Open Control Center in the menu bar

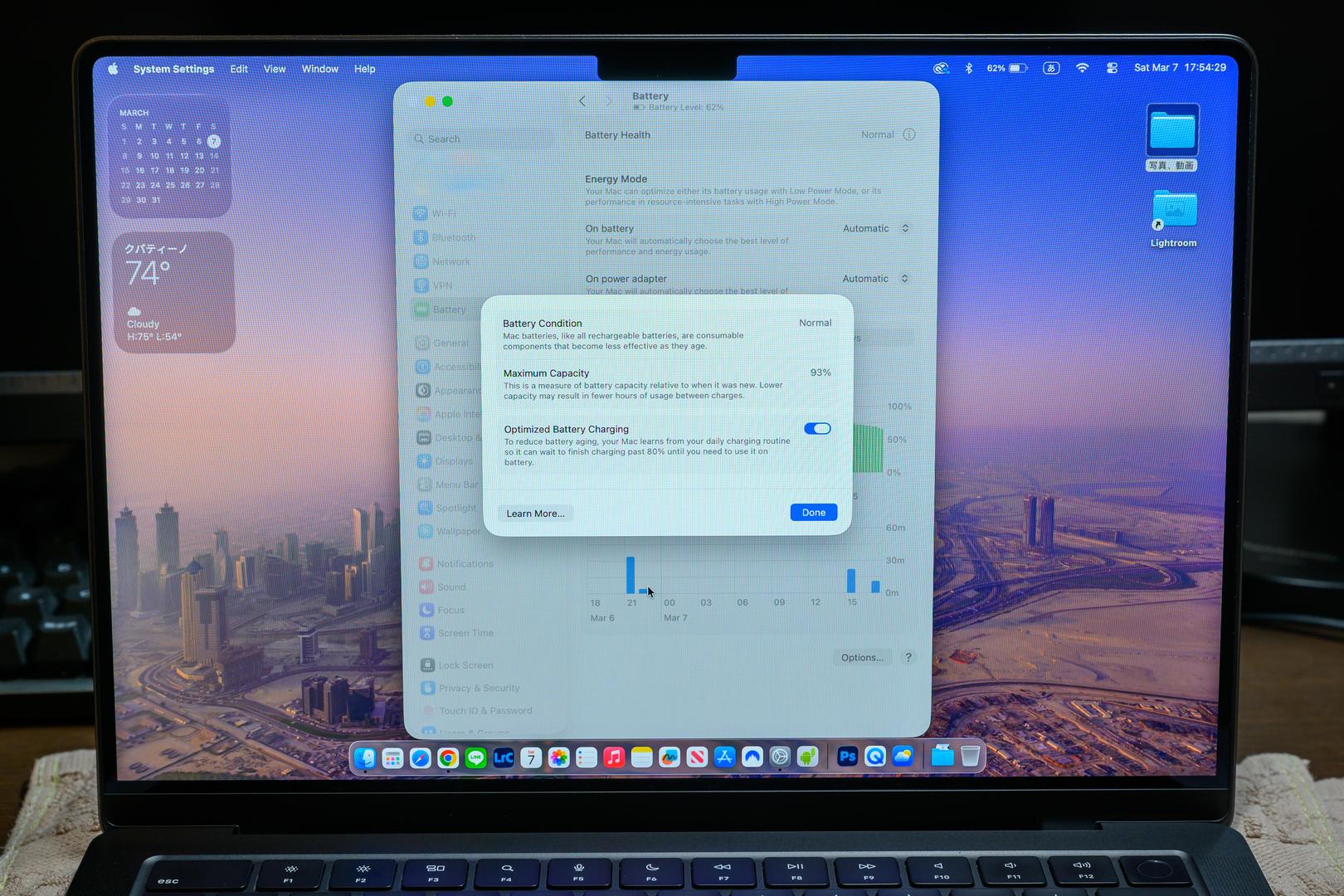point(1112,68)
